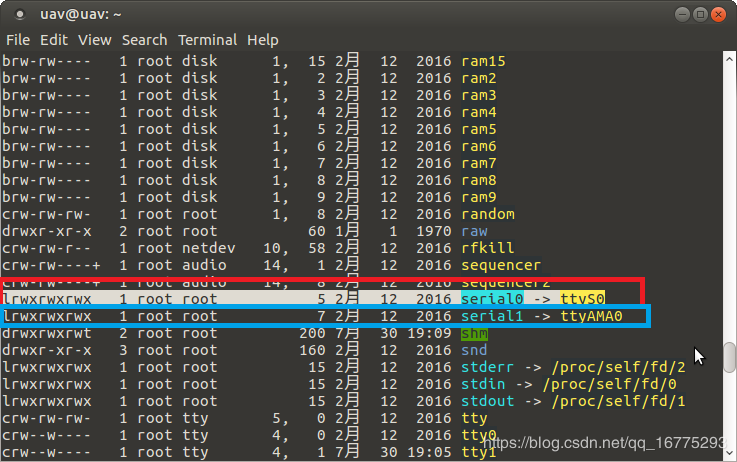
Task: Click the snd directory name
Action: pos(474,350)
